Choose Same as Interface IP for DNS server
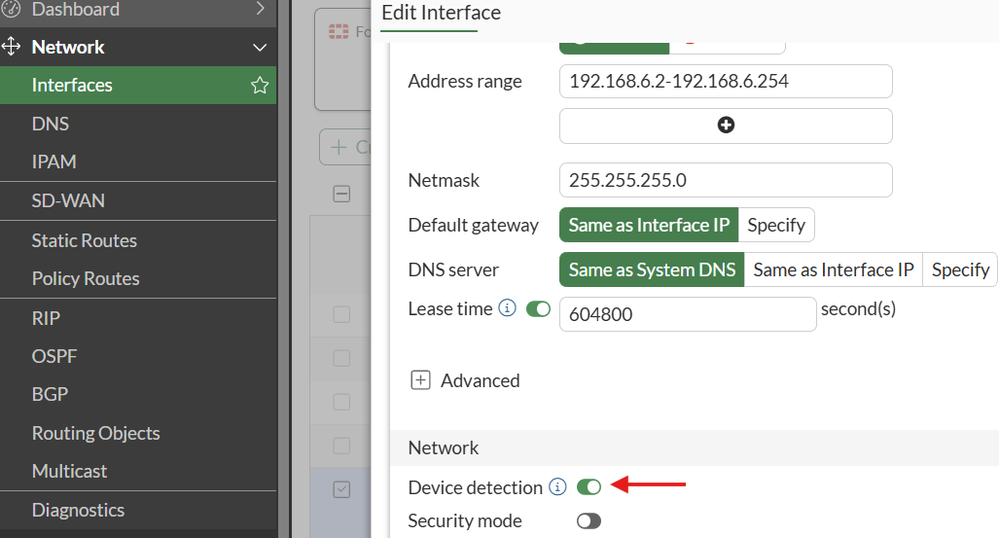This screenshot has height=538, width=999. coord(833,270)
